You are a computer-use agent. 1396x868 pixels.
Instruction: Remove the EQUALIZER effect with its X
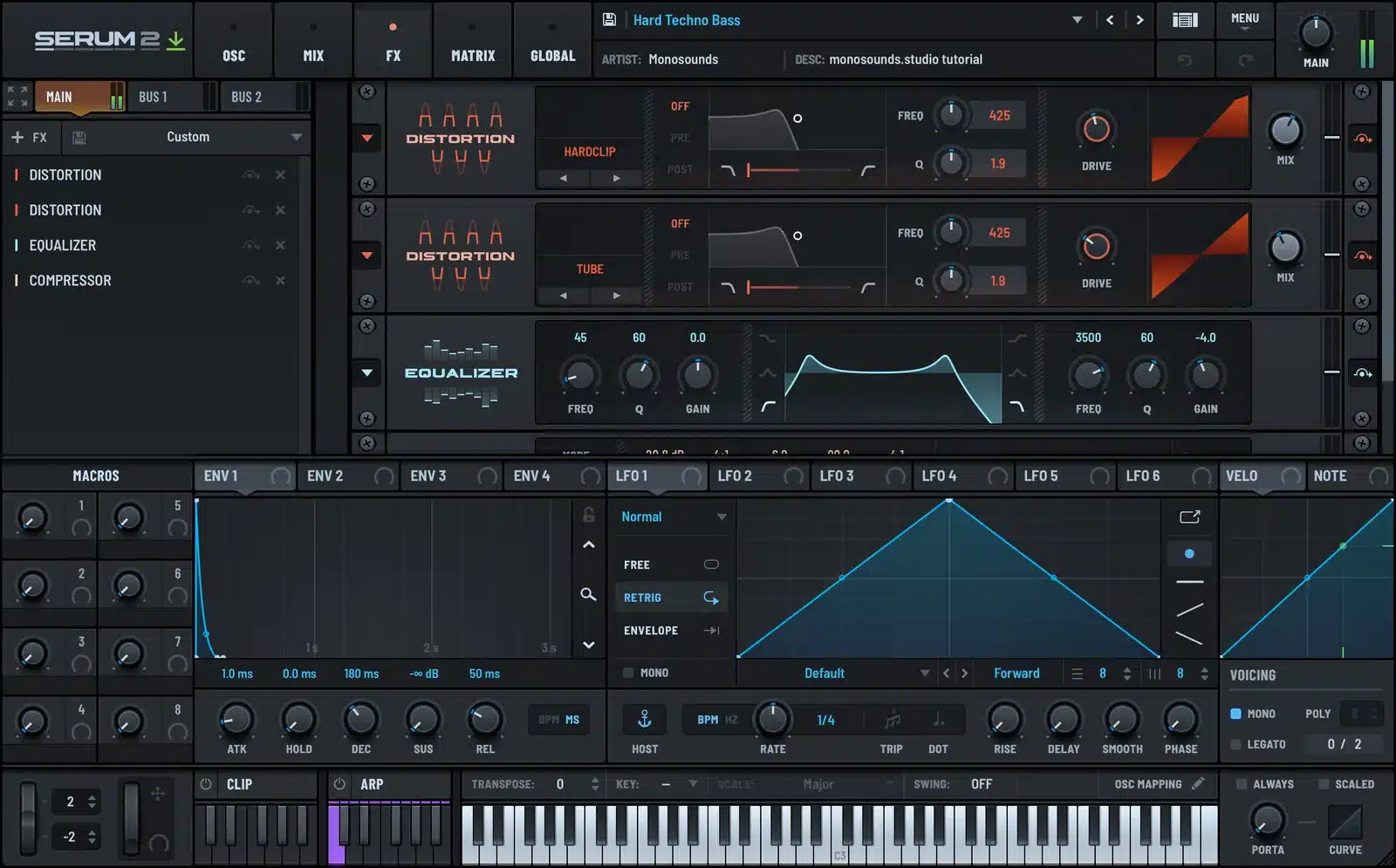280,245
